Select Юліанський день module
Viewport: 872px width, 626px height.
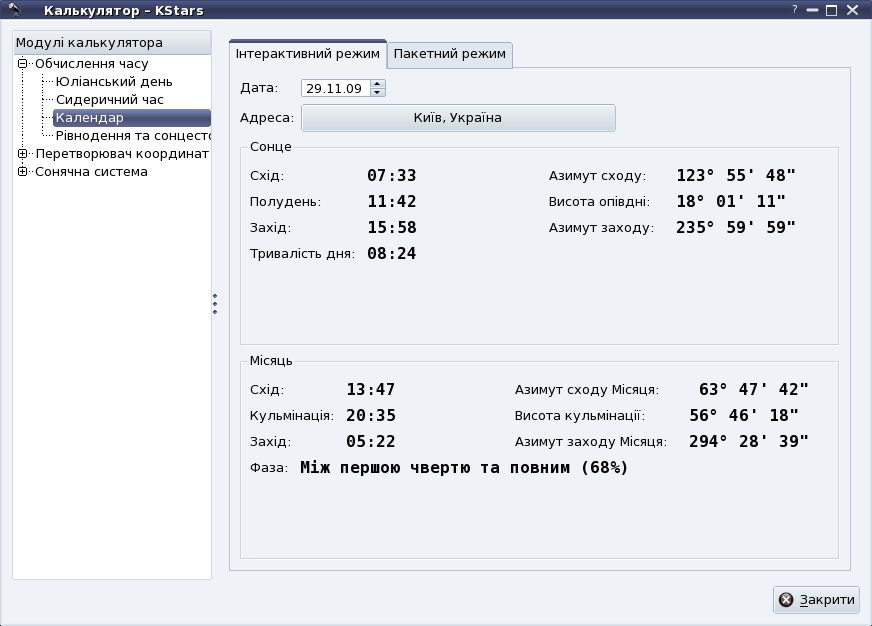[114, 82]
